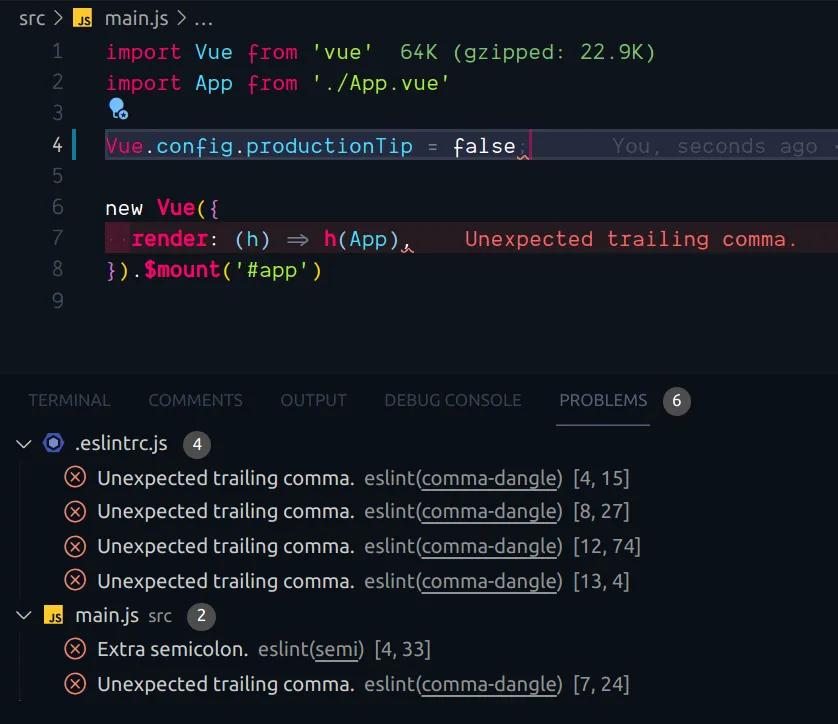Click the 'You, seconds ago' blame annotation
Viewport: 838px width, 724px height.
tap(715, 146)
